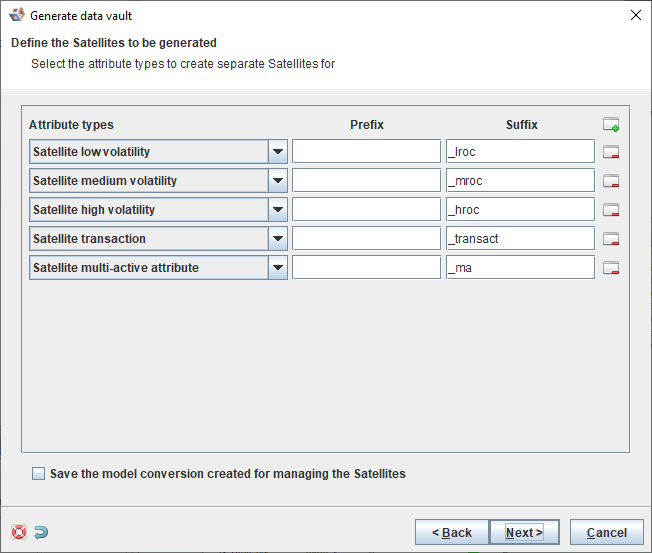This screenshot has height=553, width=652.
Task: Remove the Satellite medium volatility row
Action: (x=611, y=182)
